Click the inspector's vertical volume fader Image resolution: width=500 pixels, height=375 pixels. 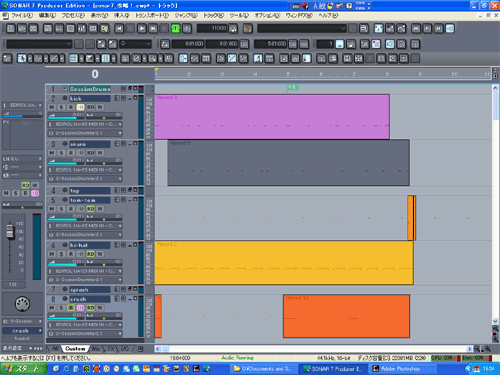coord(10,232)
